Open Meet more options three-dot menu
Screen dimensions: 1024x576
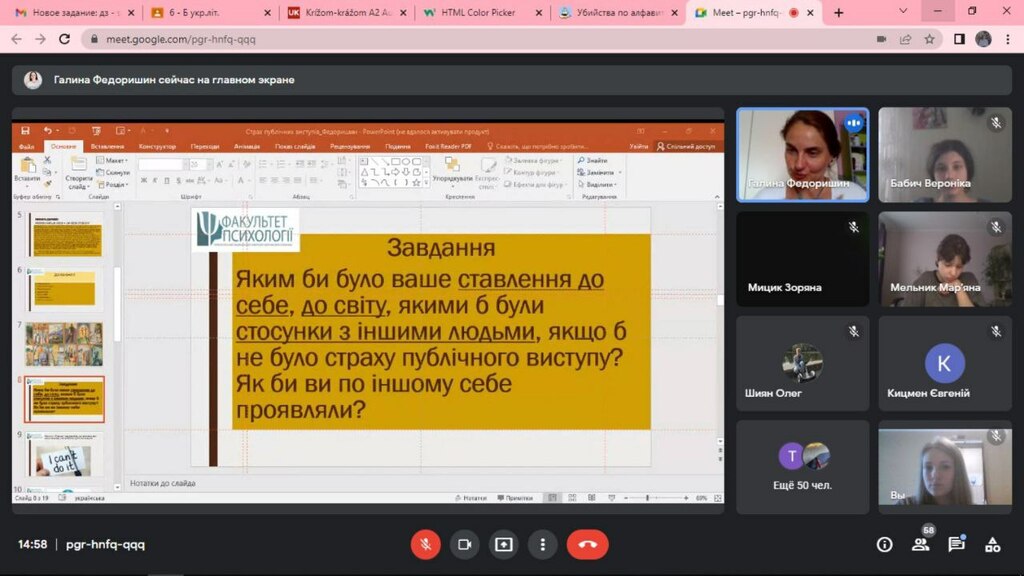click(542, 544)
